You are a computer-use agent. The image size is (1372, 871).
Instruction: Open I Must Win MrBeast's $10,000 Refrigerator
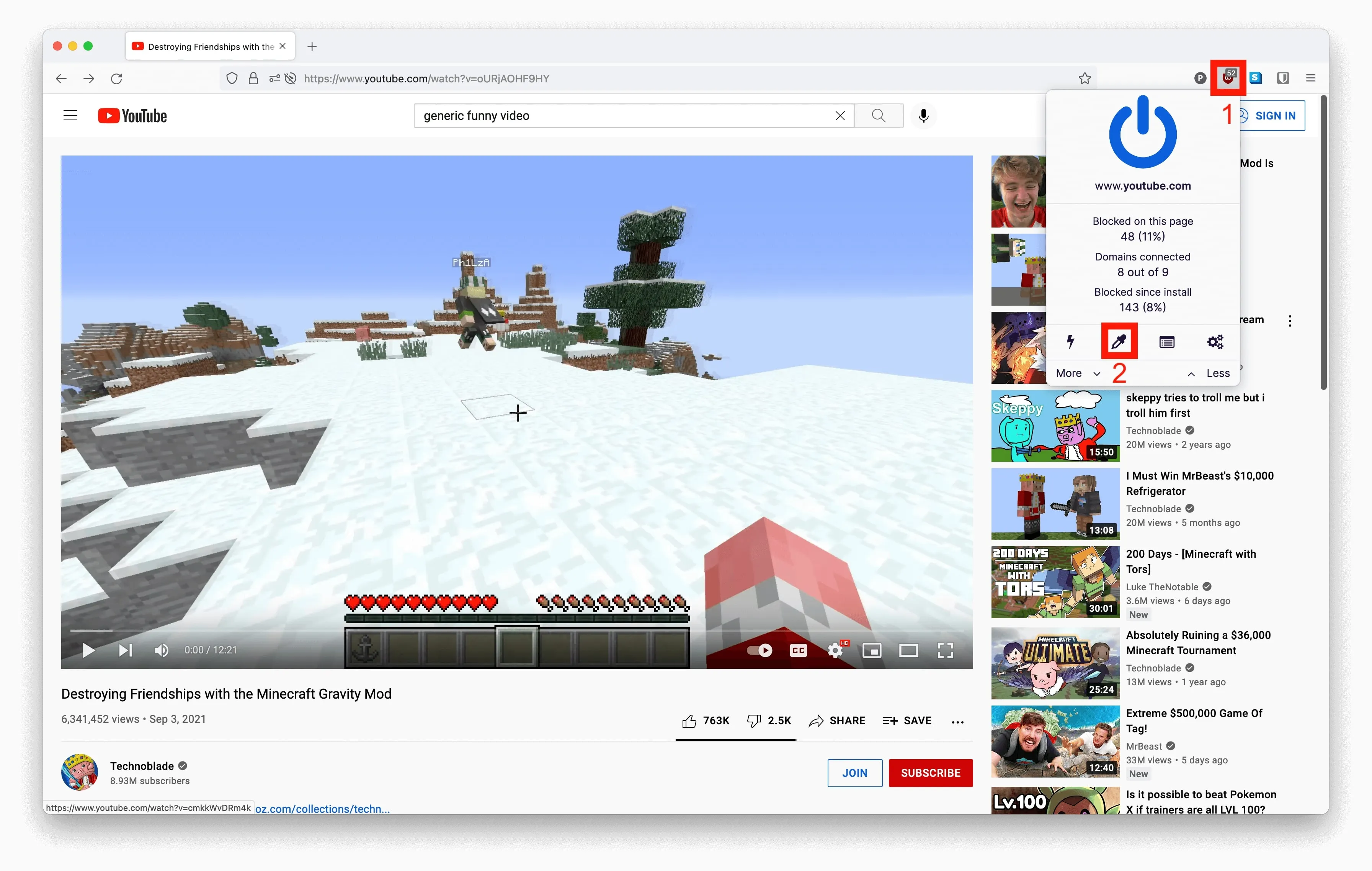(x=1199, y=483)
